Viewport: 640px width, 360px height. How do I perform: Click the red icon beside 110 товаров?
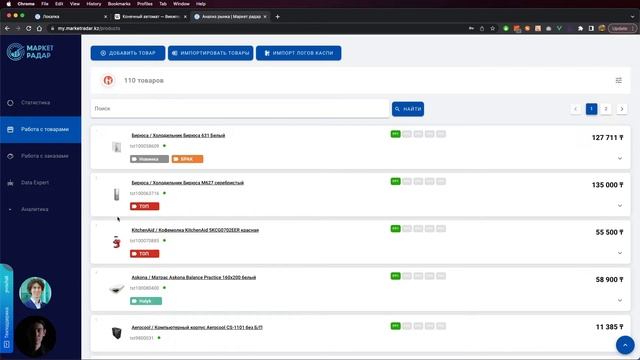[108, 80]
